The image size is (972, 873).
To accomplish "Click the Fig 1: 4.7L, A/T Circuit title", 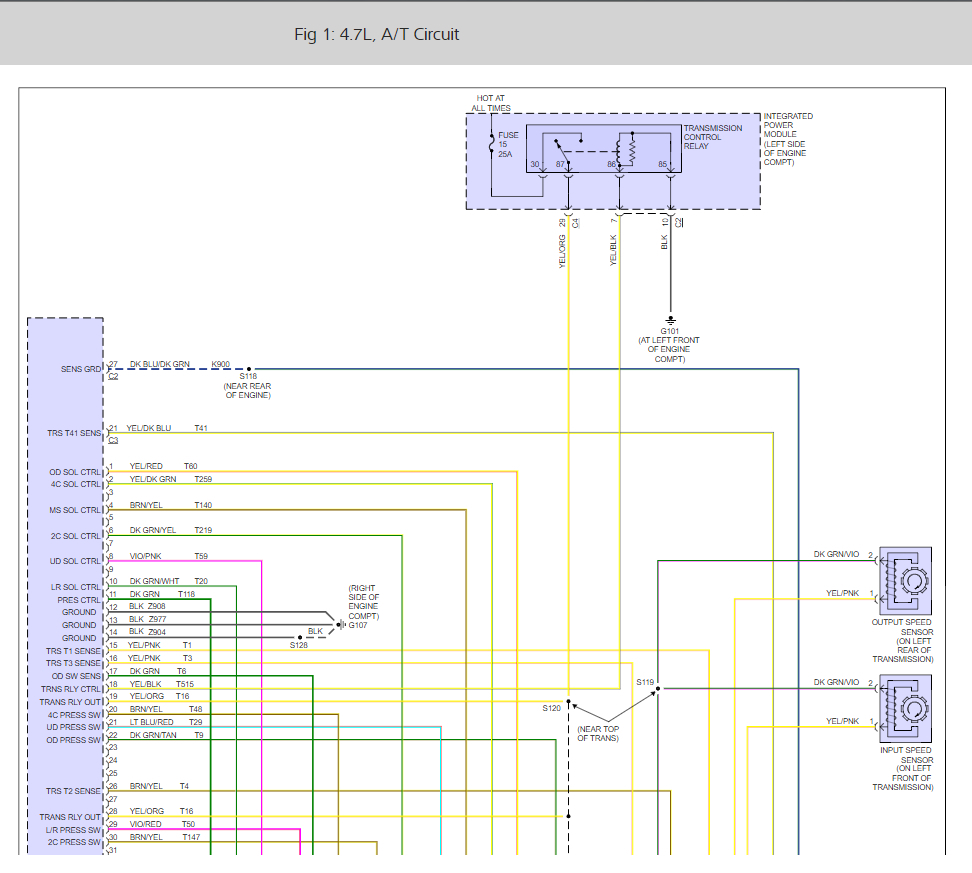I will tap(377, 34).
